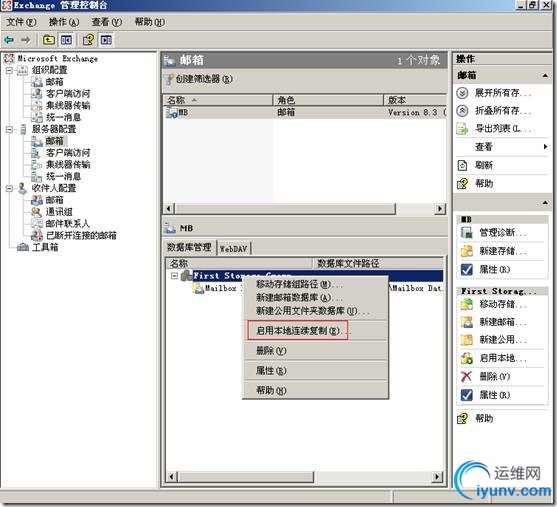Switch to the 数据库管理 tab
The height and width of the screenshot is (507, 557).
[x=189, y=247]
